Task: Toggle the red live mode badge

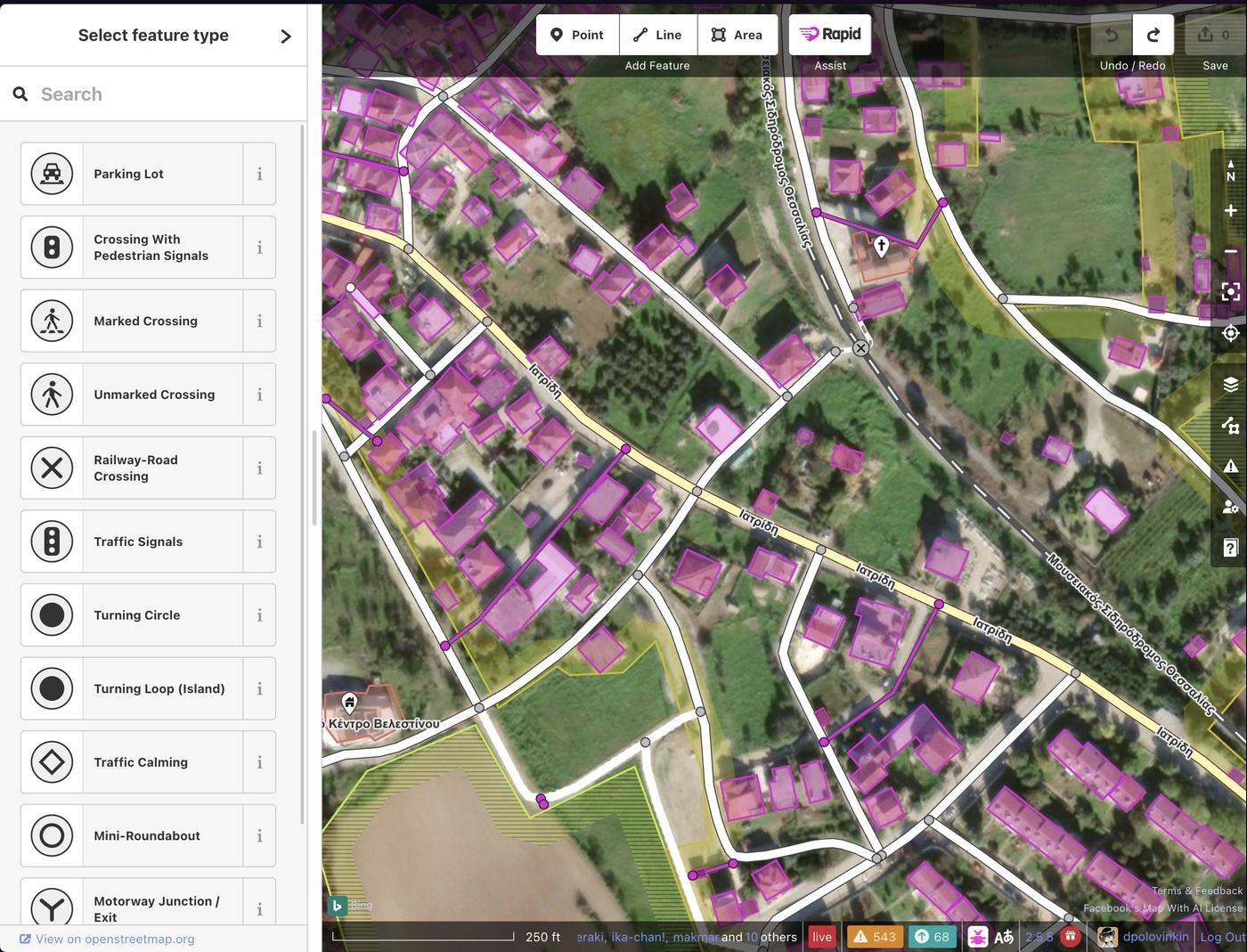Action: pyautogui.click(x=821, y=937)
